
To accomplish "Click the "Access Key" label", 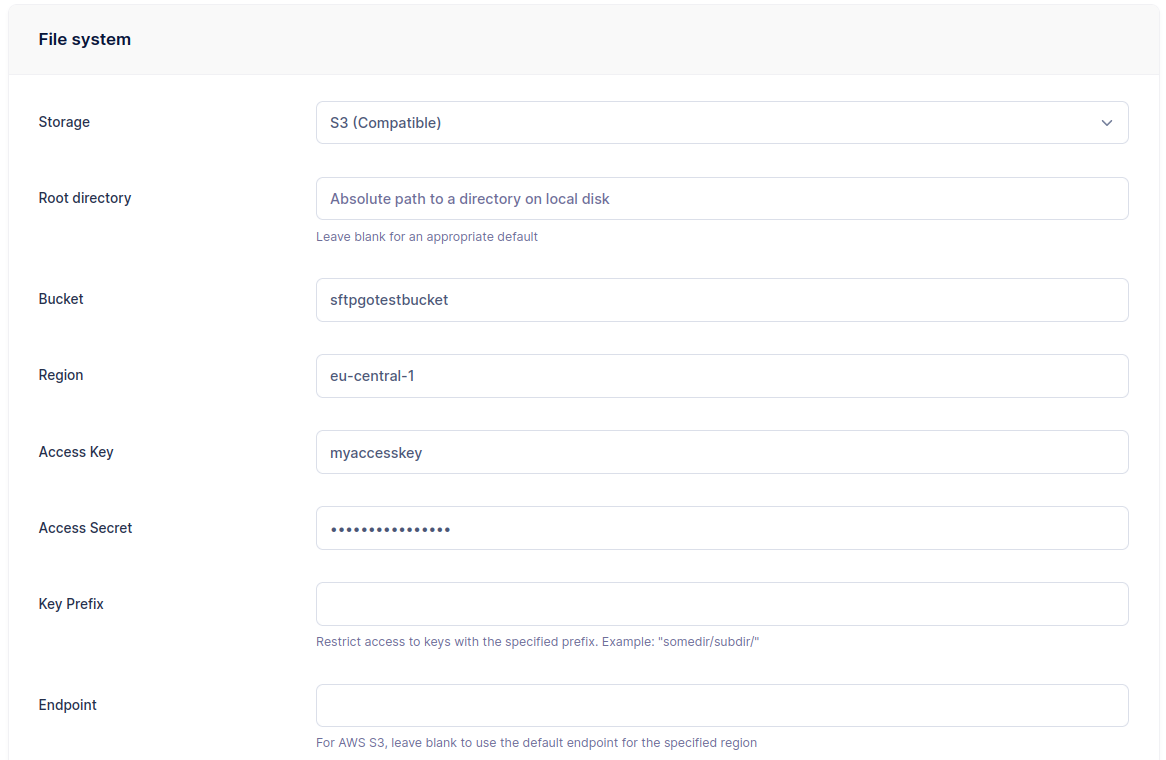I will [x=76, y=452].
